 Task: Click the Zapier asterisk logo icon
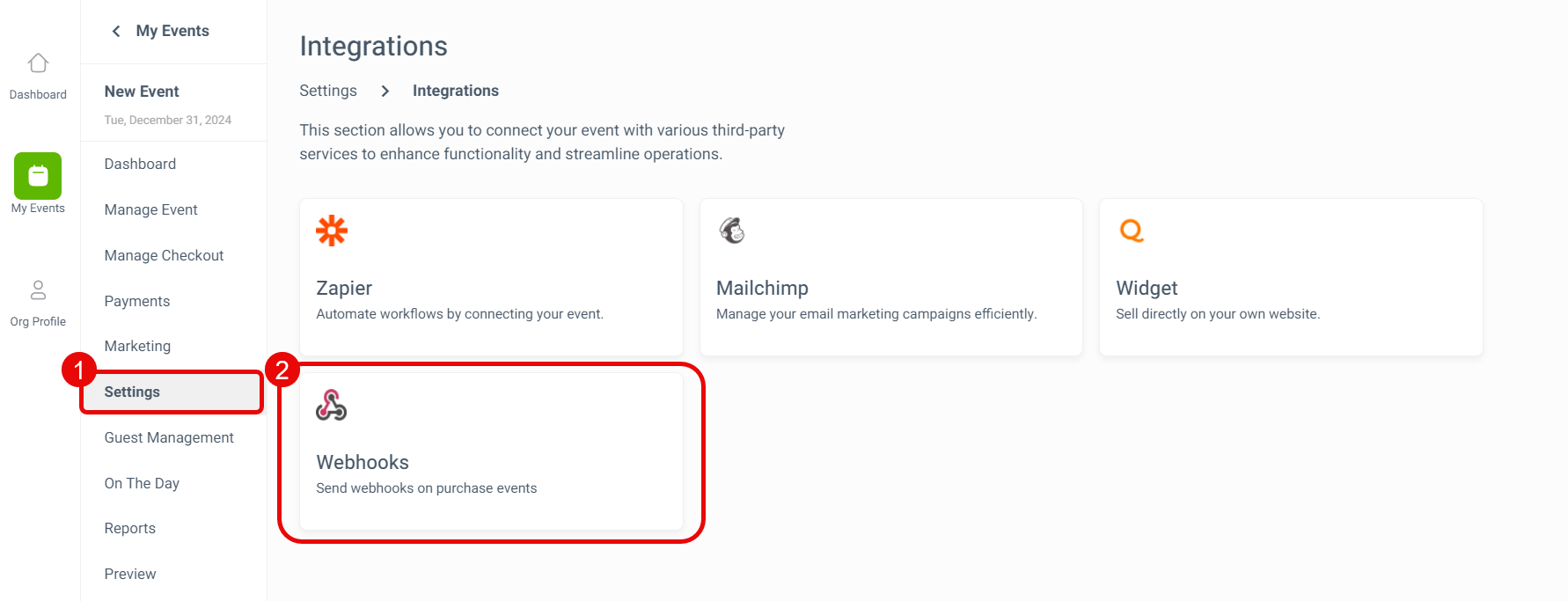click(332, 231)
